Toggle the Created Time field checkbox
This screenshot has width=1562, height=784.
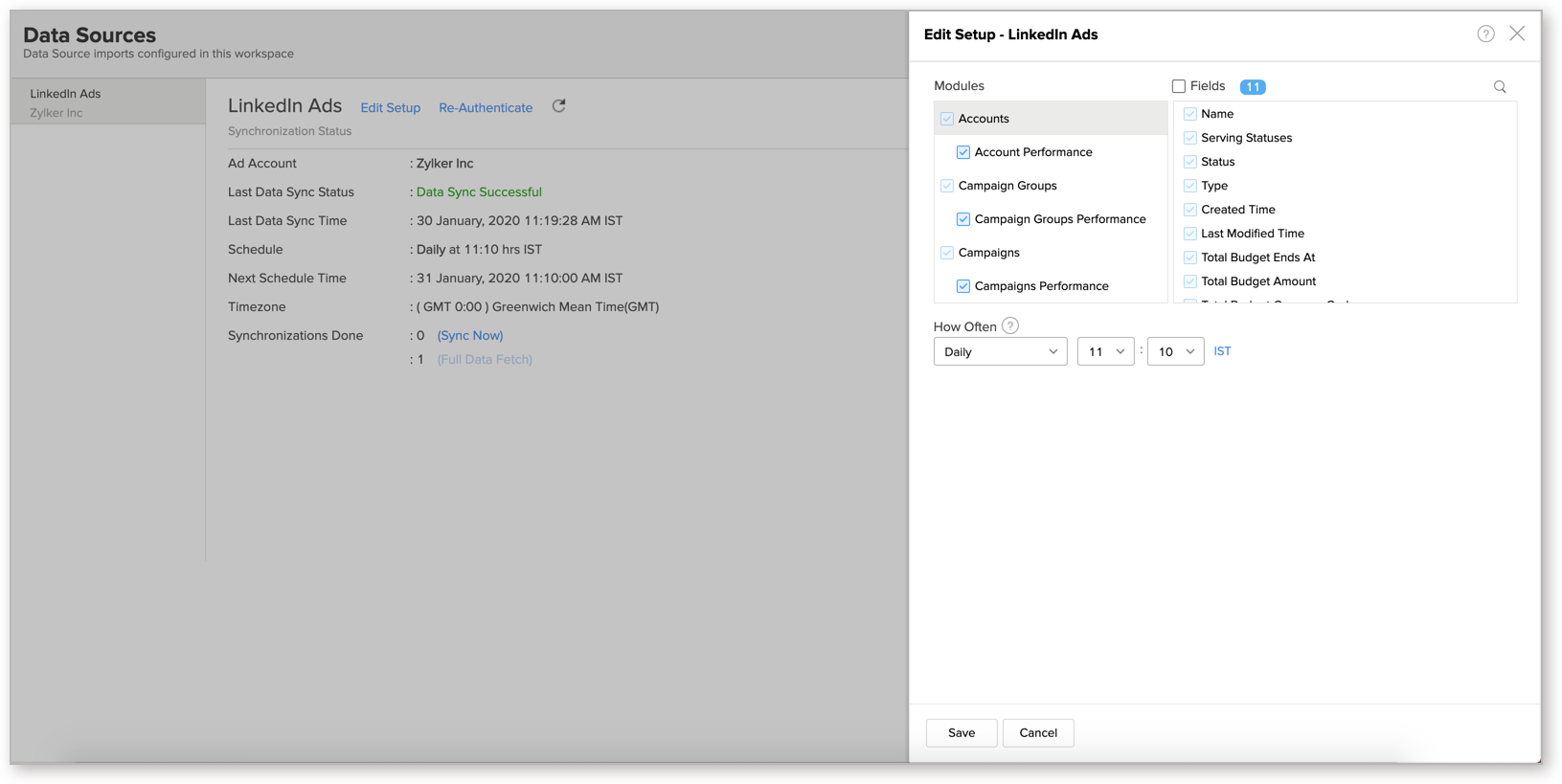[x=1190, y=210]
